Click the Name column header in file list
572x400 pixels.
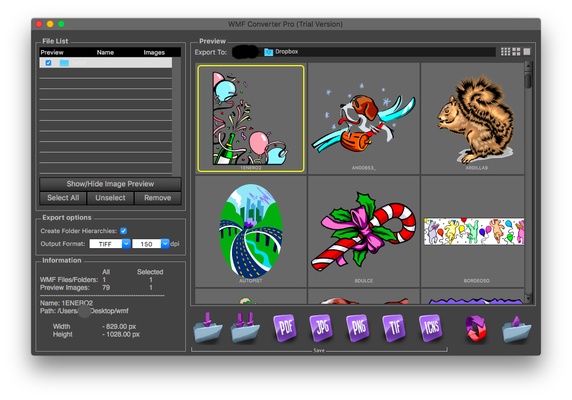(x=105, y=52)
